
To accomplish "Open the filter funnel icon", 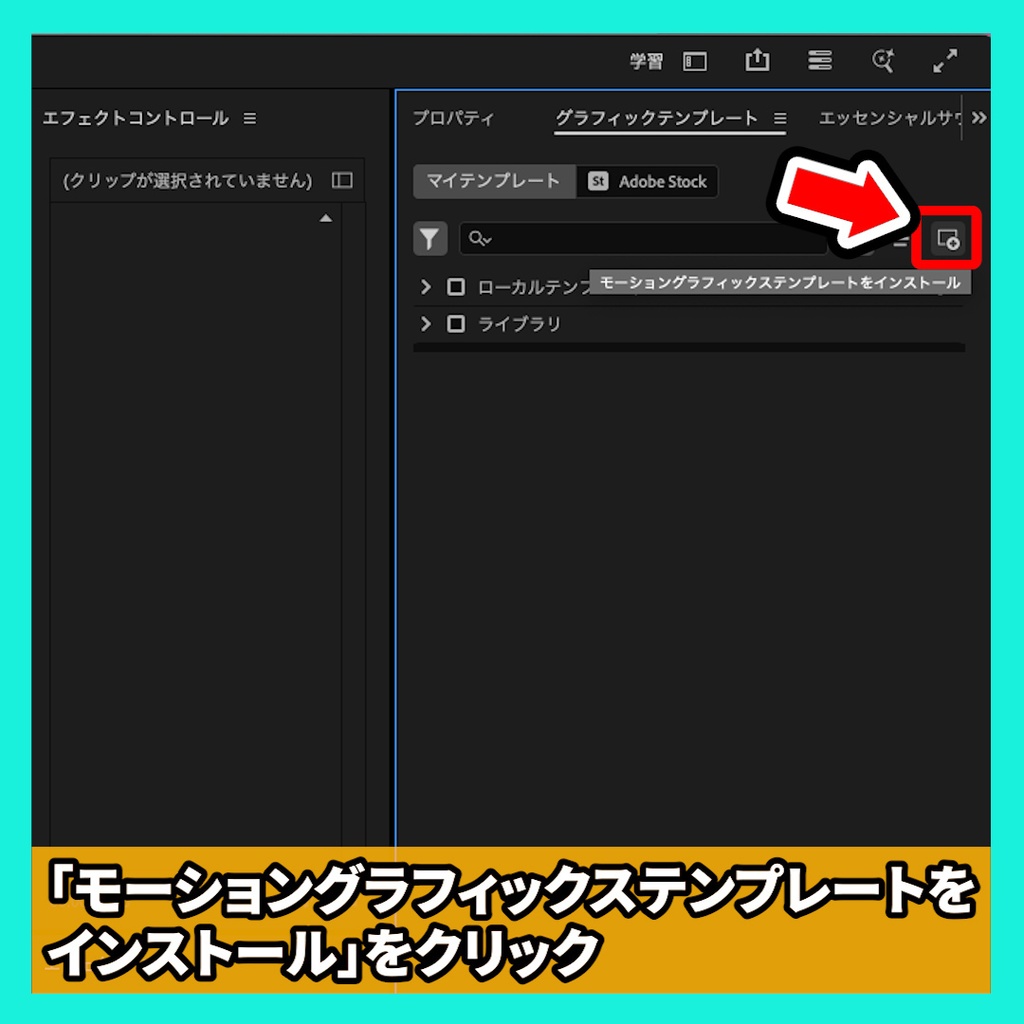I will [x=428, y=240].
